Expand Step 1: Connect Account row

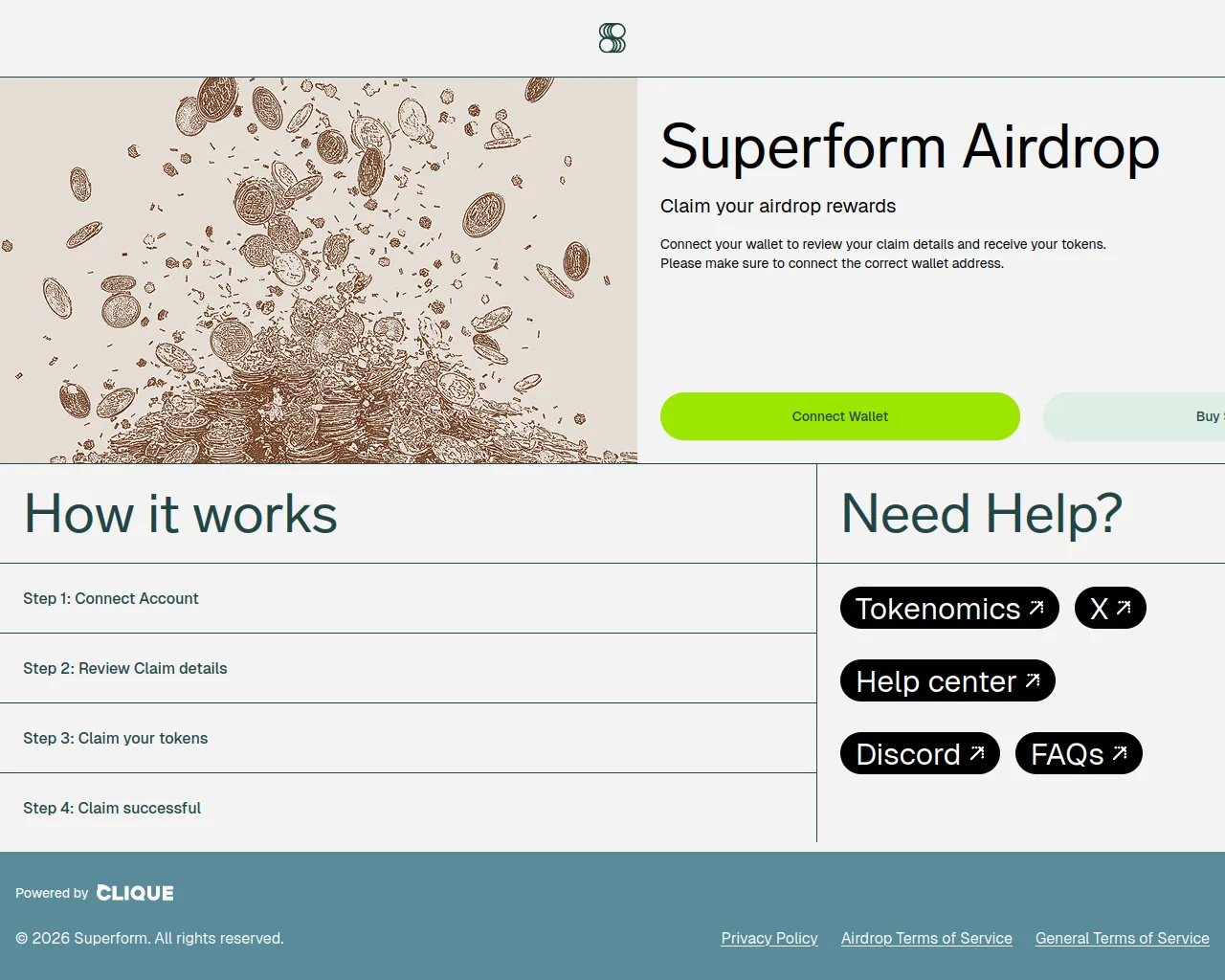point(408,598)
